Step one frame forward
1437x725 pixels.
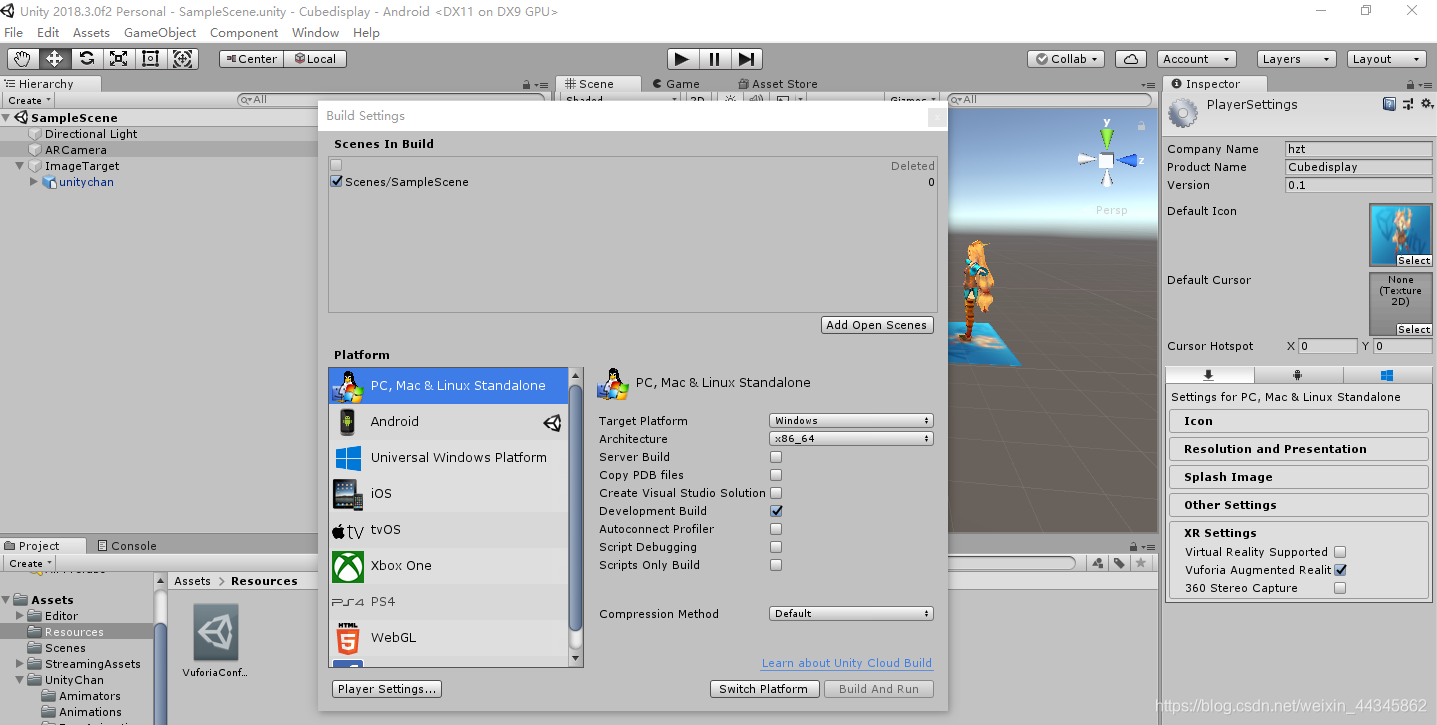tap(747, 59)
